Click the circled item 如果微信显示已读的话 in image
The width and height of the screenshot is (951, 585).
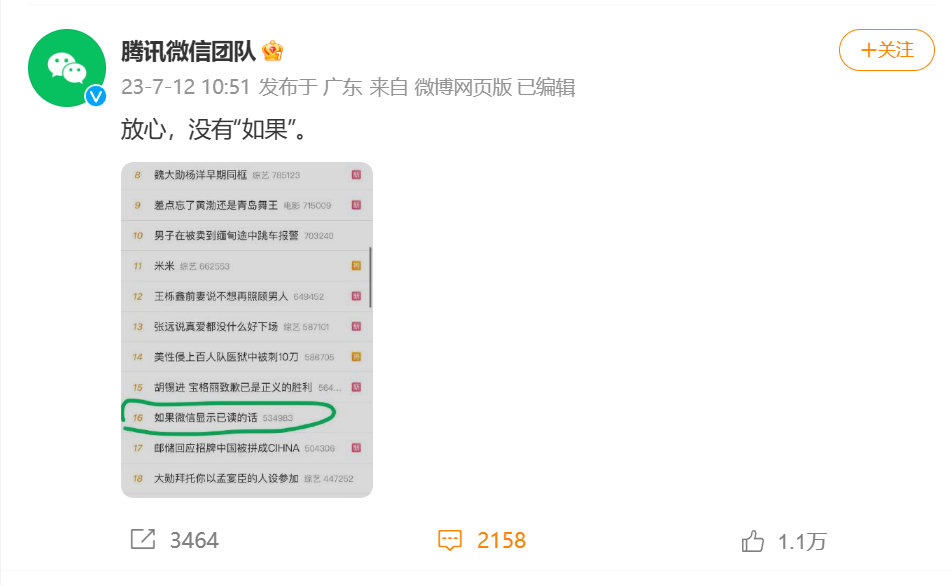pyautogui.click(x=206, y=418)
